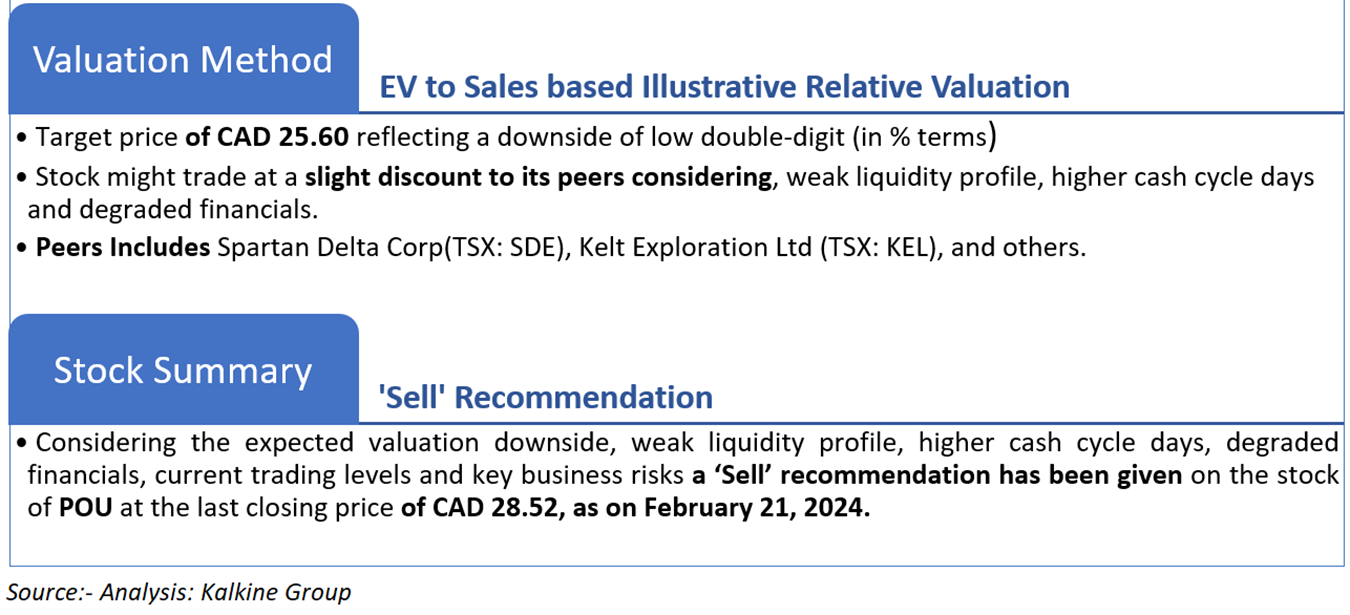Click the Valuation Method blue header box
The width and height of the screenshot is (1350, 615).
183,58
